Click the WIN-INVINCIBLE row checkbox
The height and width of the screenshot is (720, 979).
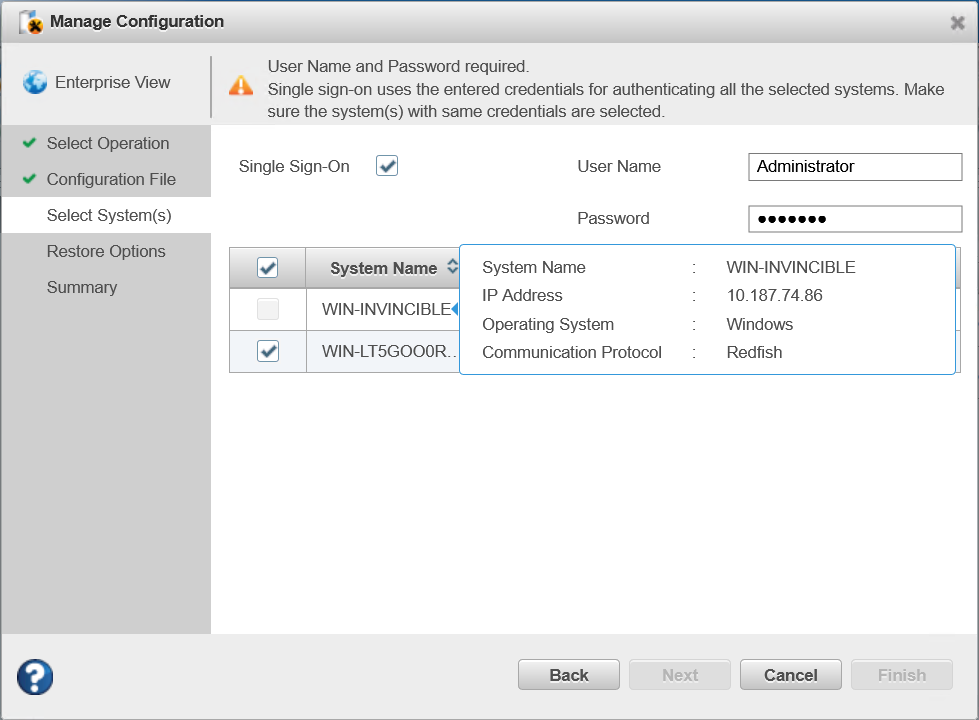pyautogui.click(x=267, y=310)
